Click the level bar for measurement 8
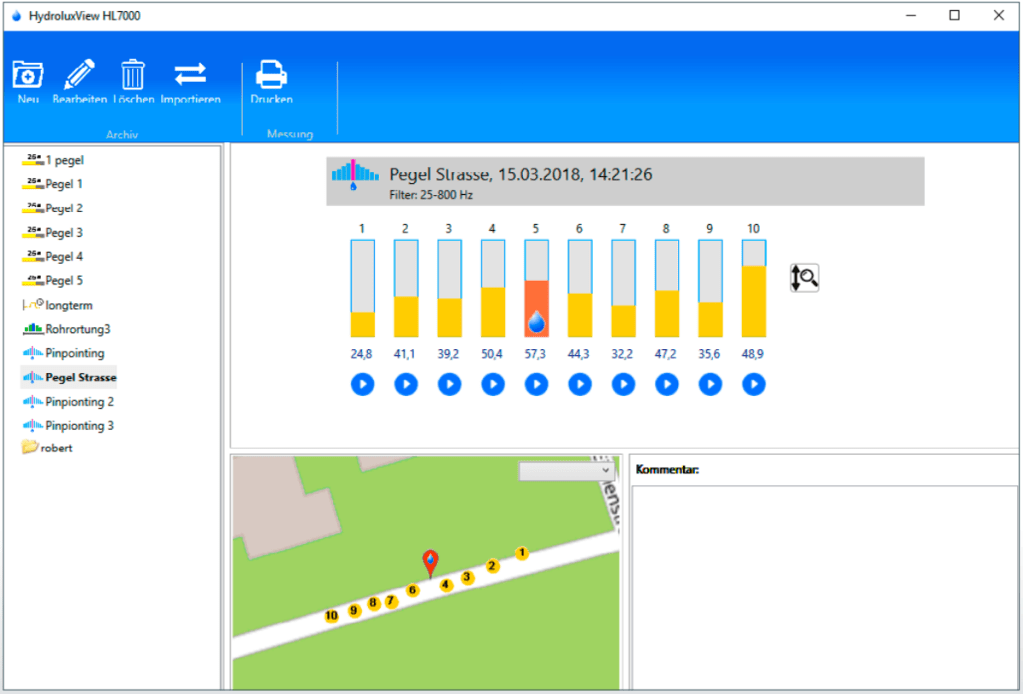Viewport: 1023px width, 694px height. coord(667,288)
